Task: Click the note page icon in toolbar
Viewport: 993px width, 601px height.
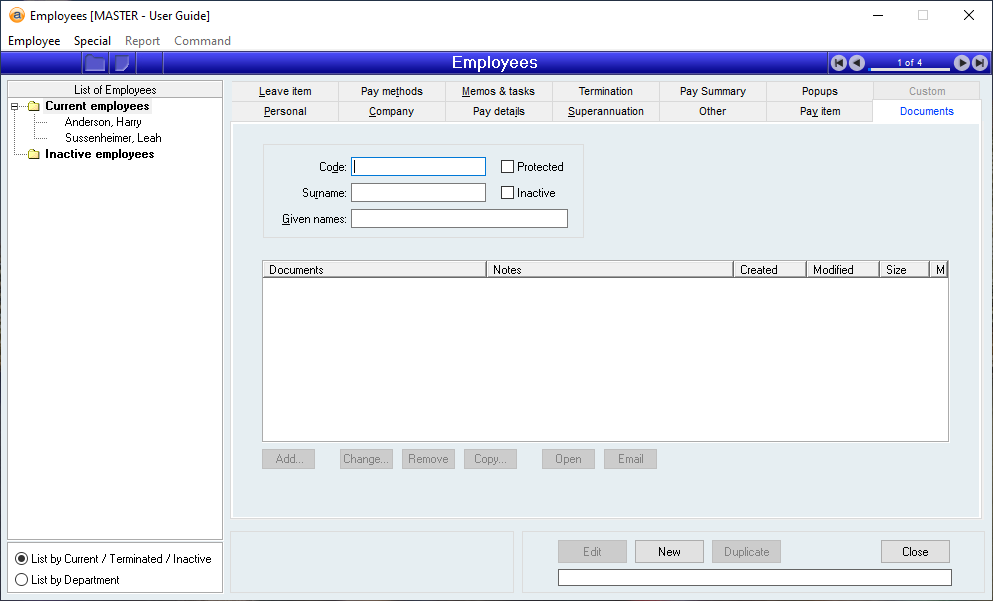Action: point(122,63)
